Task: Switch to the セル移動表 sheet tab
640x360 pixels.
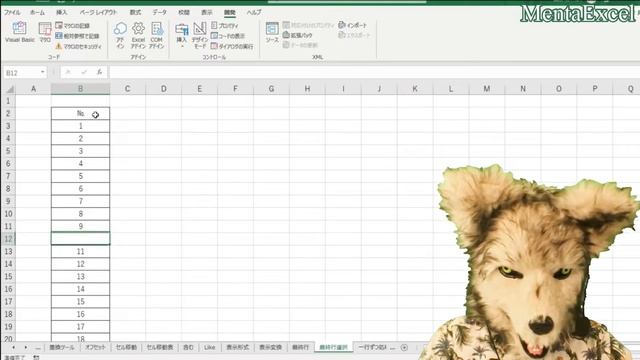Action: (x=160, y=347)
